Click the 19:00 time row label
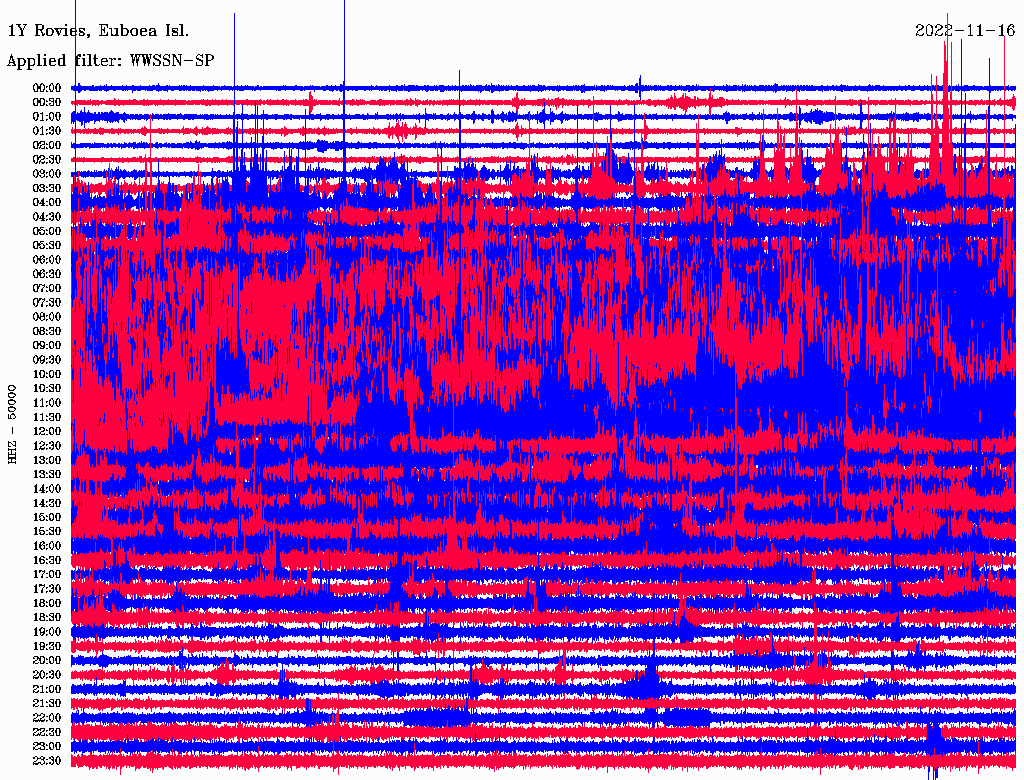 point(47,632)
